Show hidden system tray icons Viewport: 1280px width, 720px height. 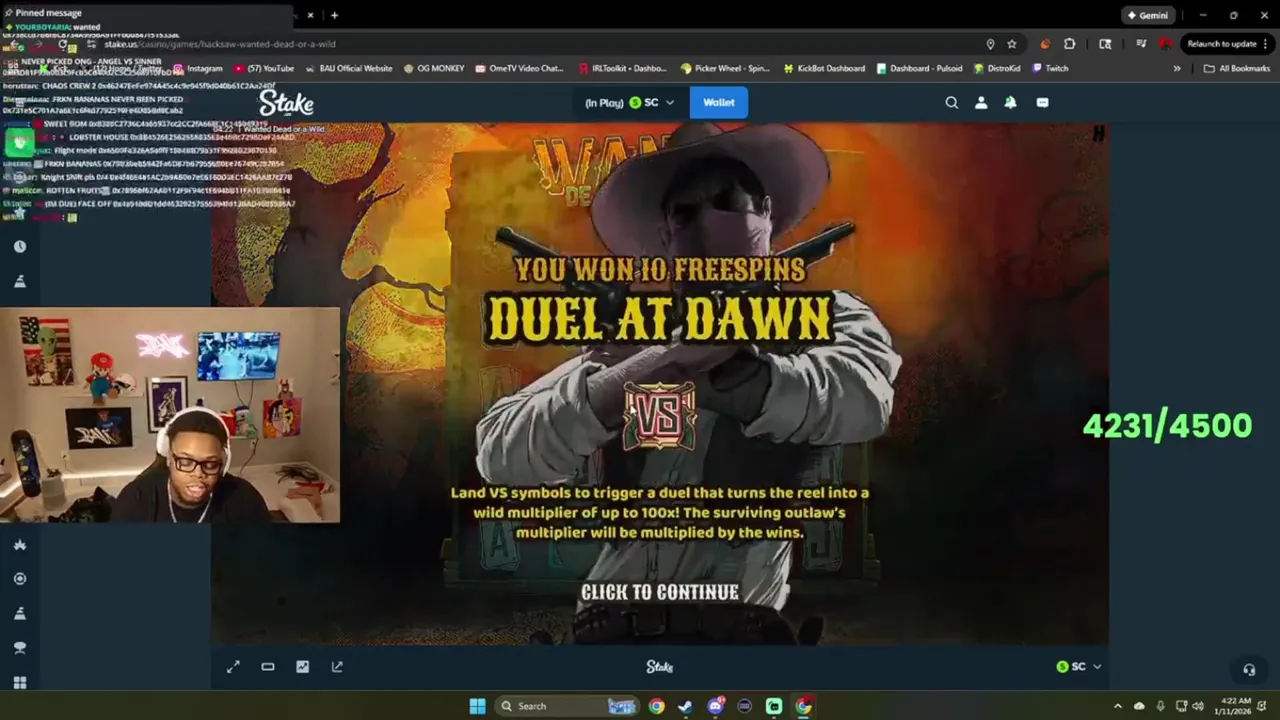[x=1118, y=706]
